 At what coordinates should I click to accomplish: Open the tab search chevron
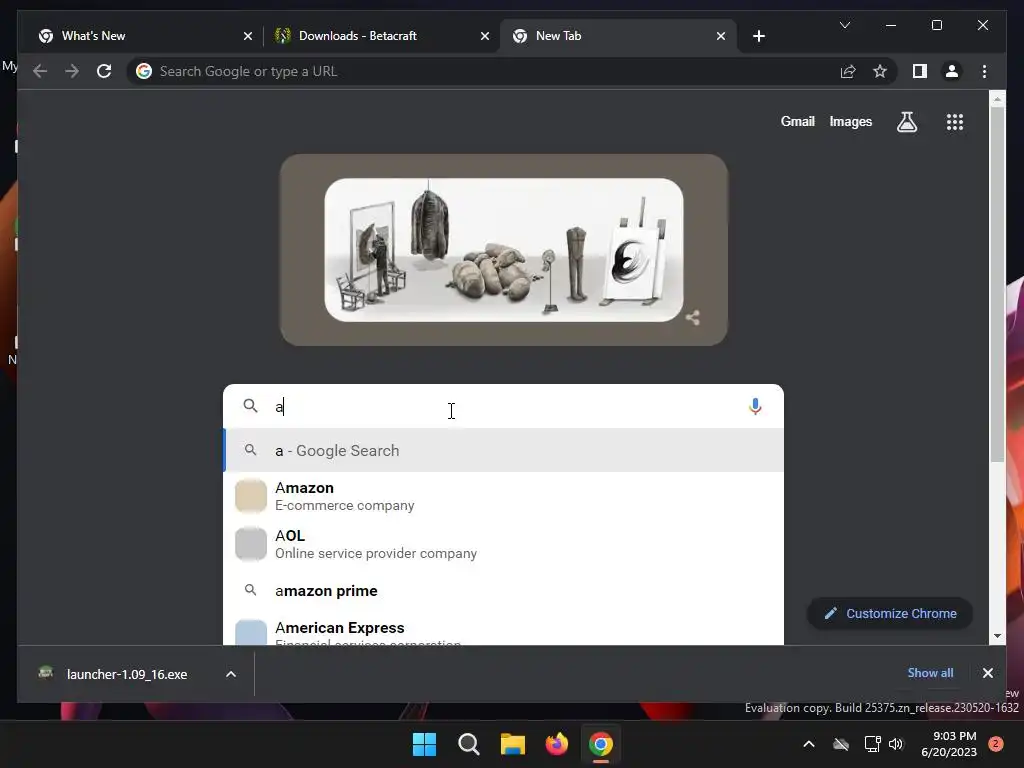[844, 25]
